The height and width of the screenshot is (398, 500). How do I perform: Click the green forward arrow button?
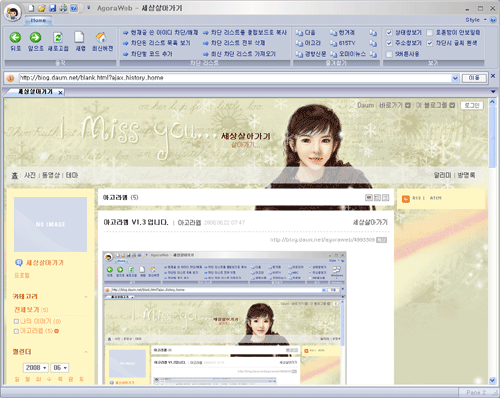coord(35,37)
